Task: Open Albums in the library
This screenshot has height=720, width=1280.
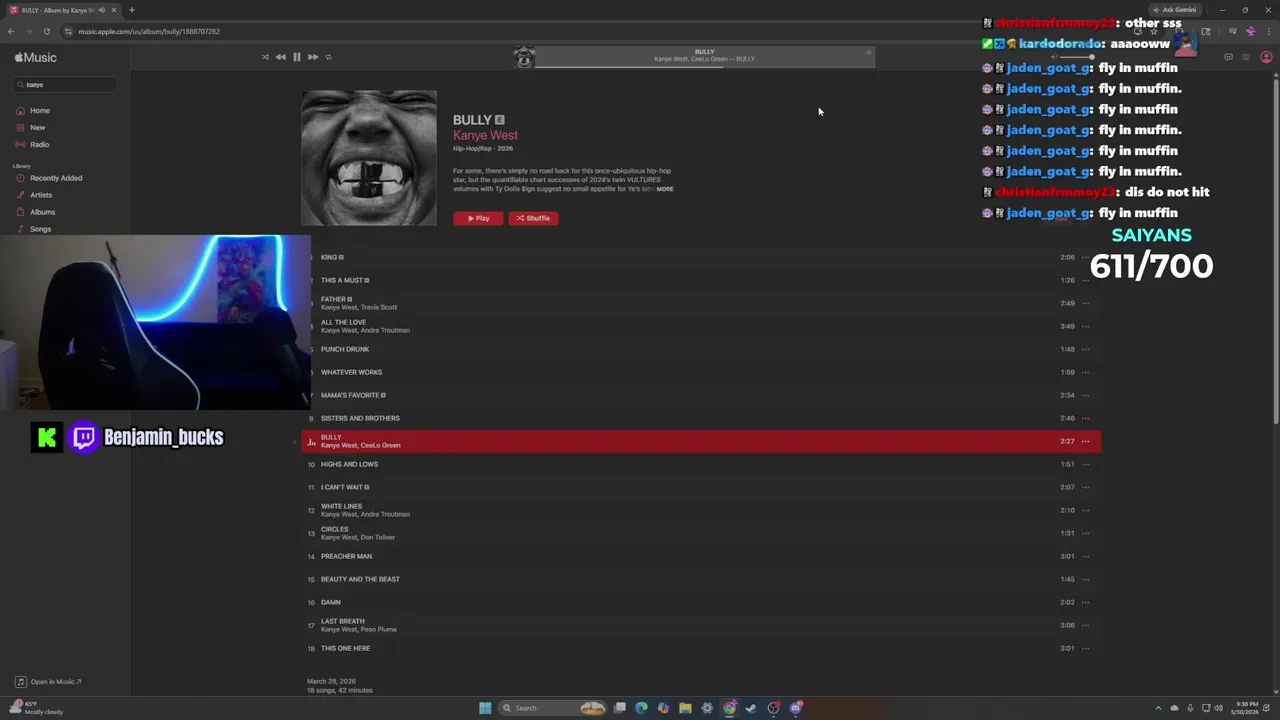Action: click(42, 212)
